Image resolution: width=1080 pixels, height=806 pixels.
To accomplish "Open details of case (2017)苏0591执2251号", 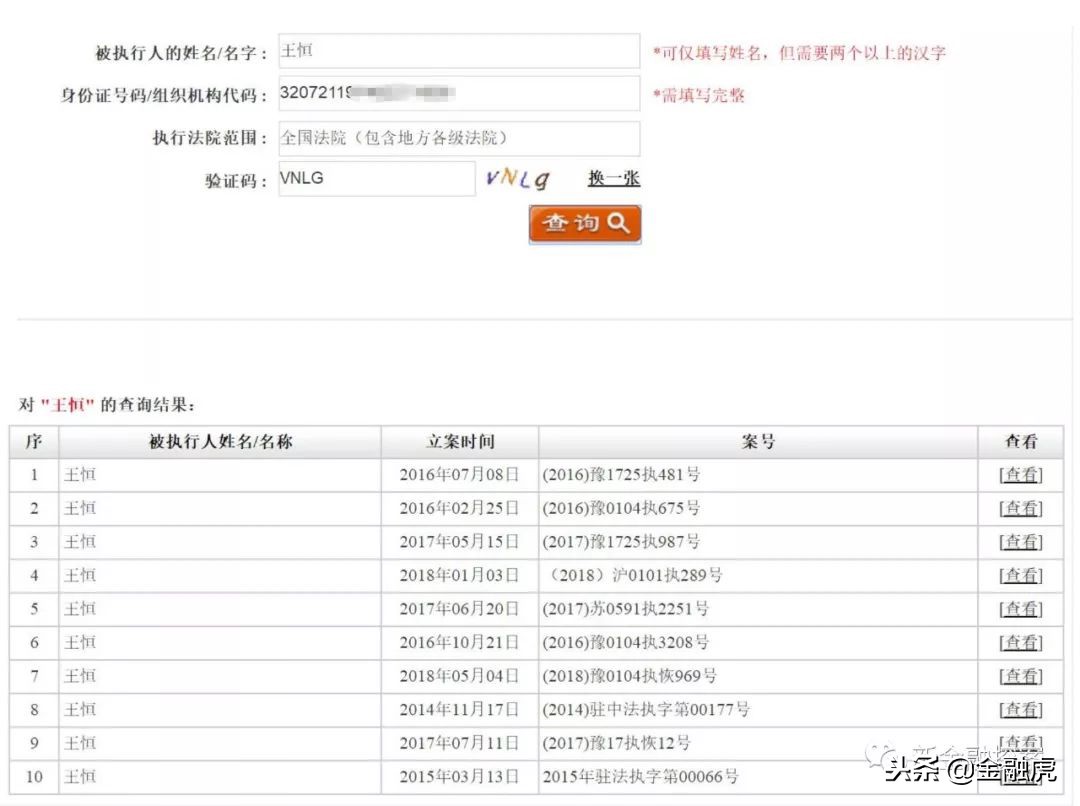I will (1021, 609).
